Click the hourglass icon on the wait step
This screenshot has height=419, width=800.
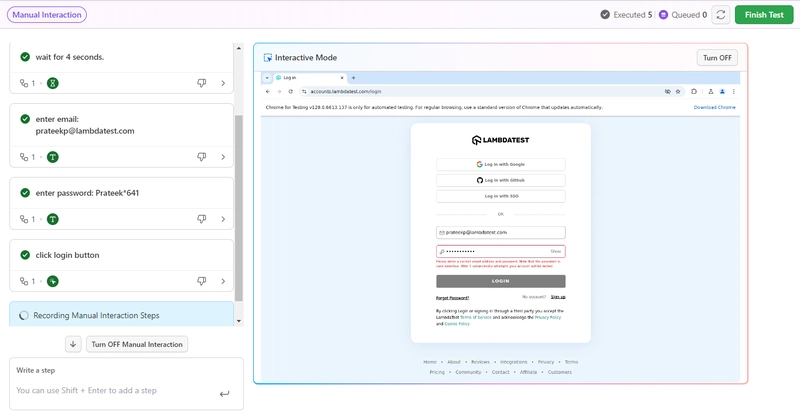tap(53, 83)
